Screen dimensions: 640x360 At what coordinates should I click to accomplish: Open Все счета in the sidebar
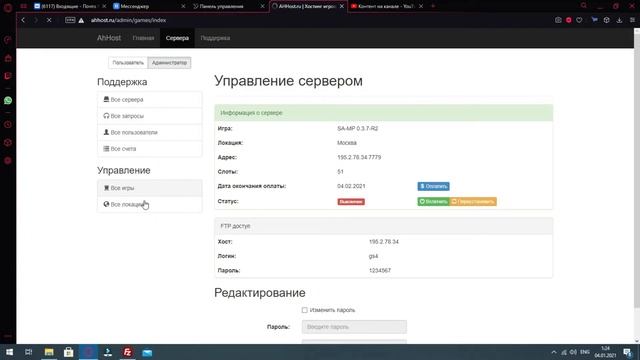[x=150, y=149]
